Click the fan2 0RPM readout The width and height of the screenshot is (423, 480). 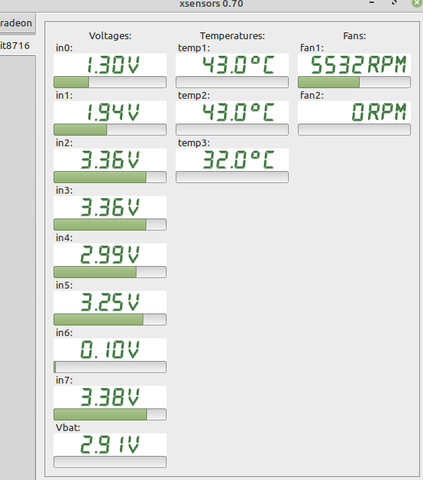354,112
